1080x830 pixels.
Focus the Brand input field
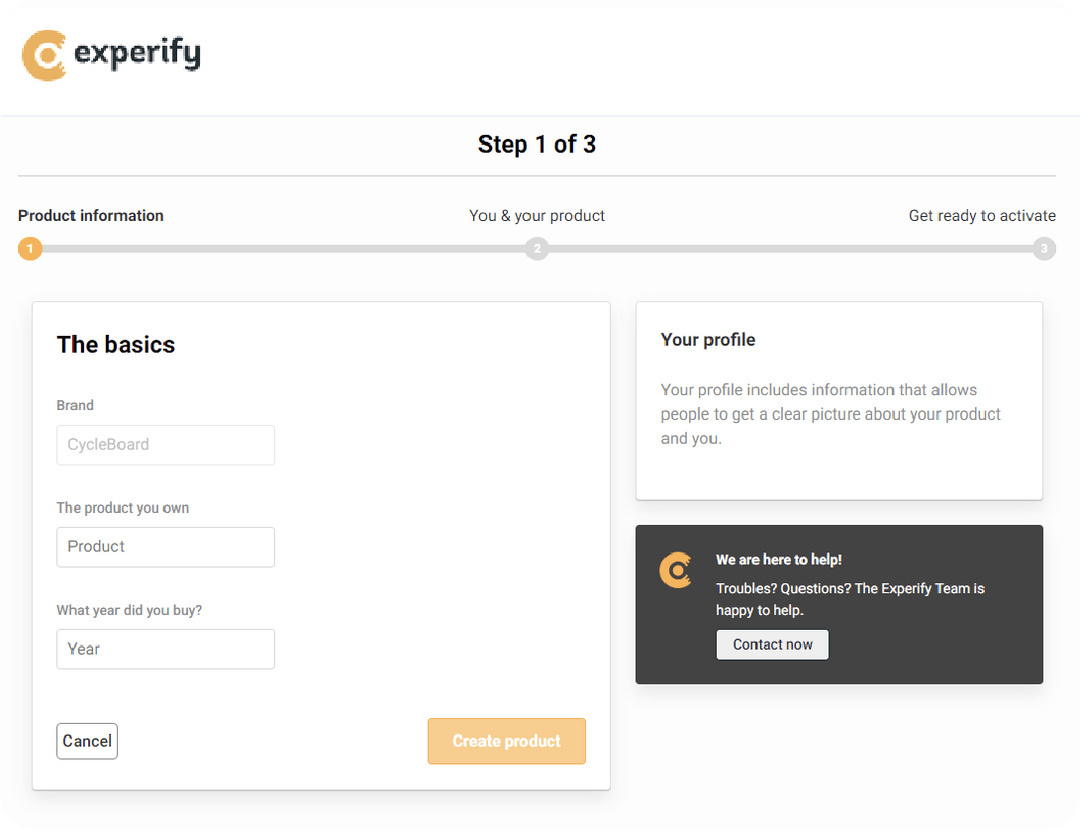pos(165,445)
